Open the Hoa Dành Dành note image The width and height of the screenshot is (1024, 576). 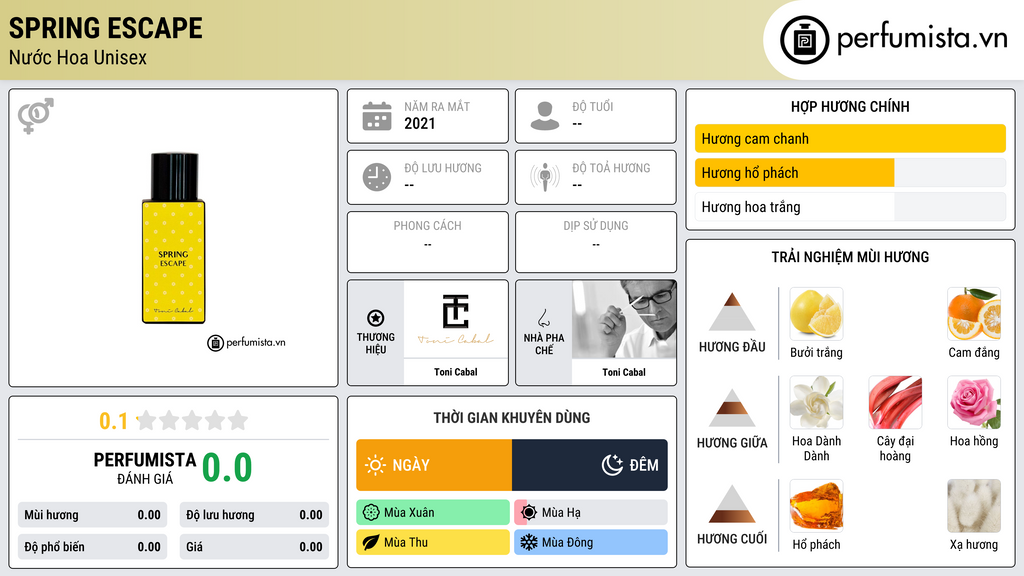816,402
